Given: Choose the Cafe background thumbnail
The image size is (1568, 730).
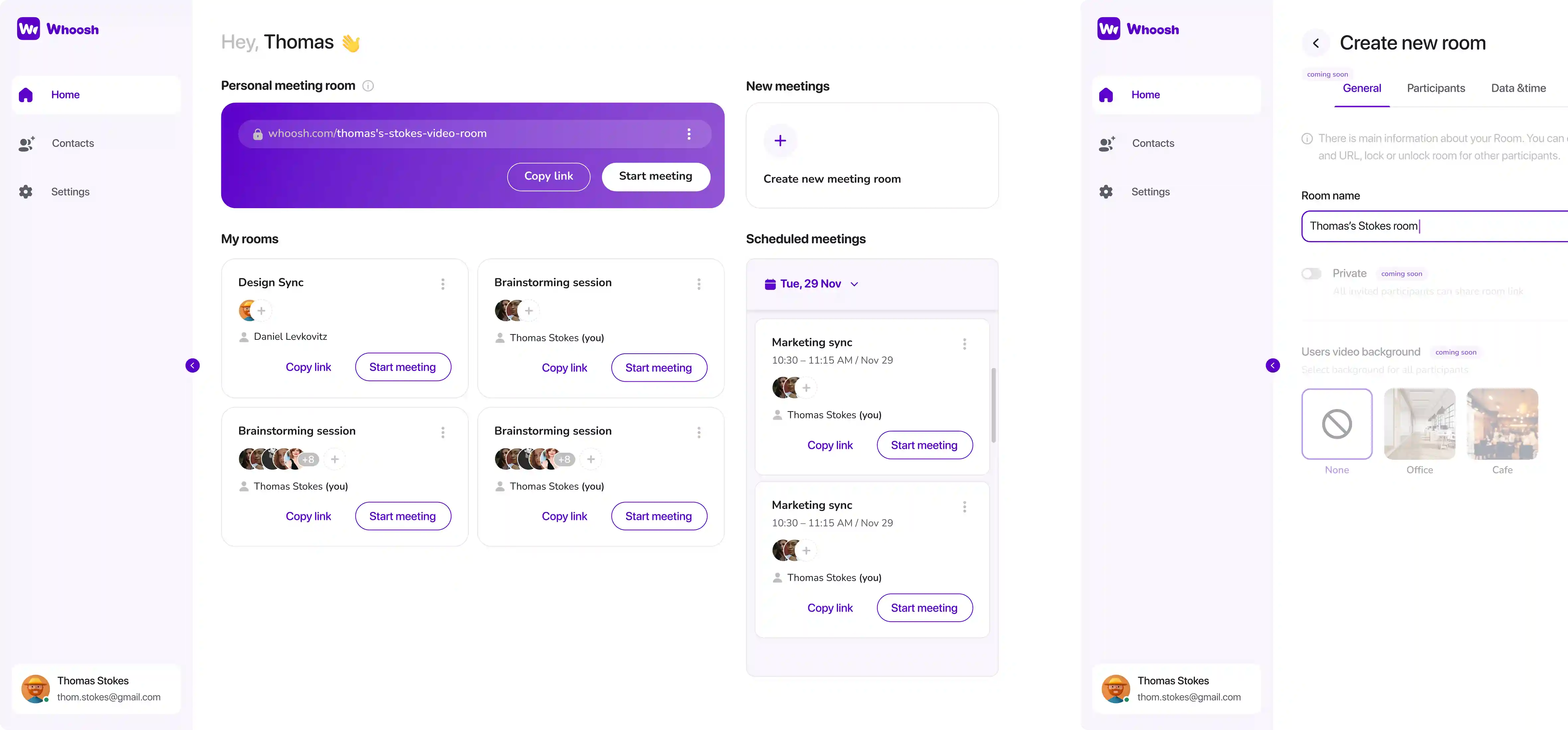Looking at the screenshot, I should pyautogui.click(x=1502, y=424).
